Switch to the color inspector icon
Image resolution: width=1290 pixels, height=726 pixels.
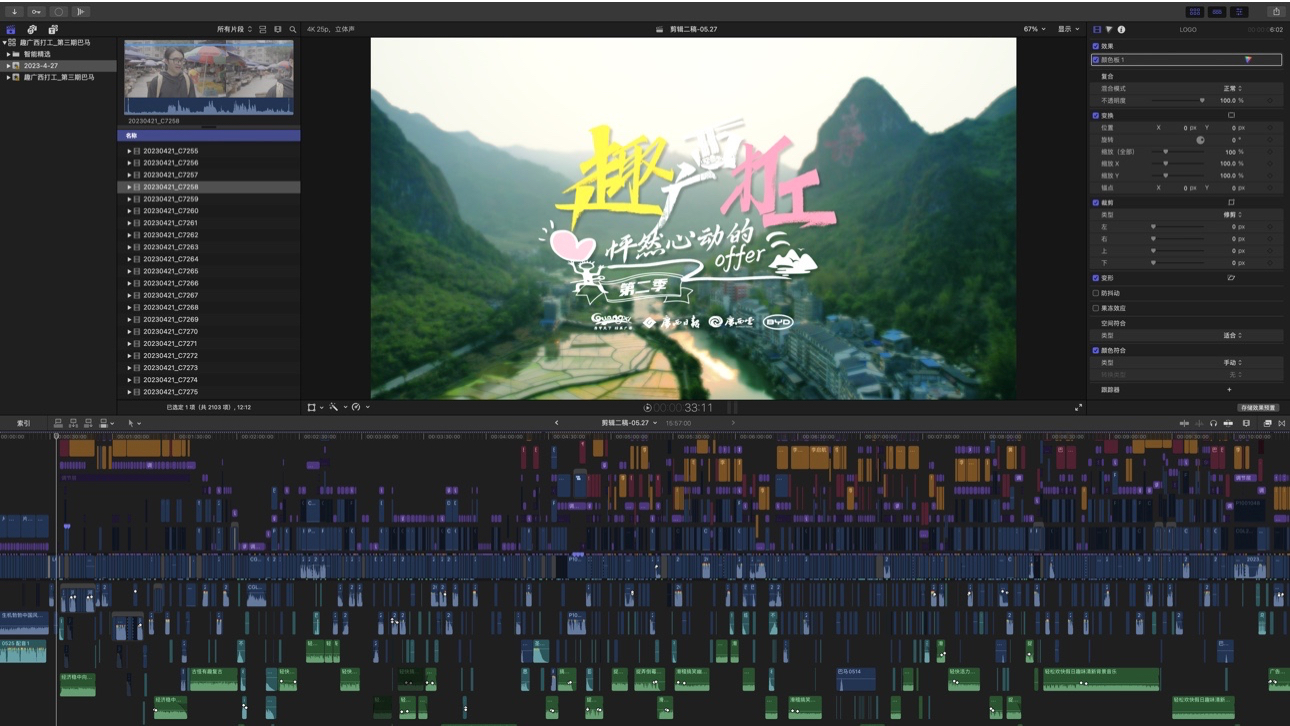[1109, 30]
